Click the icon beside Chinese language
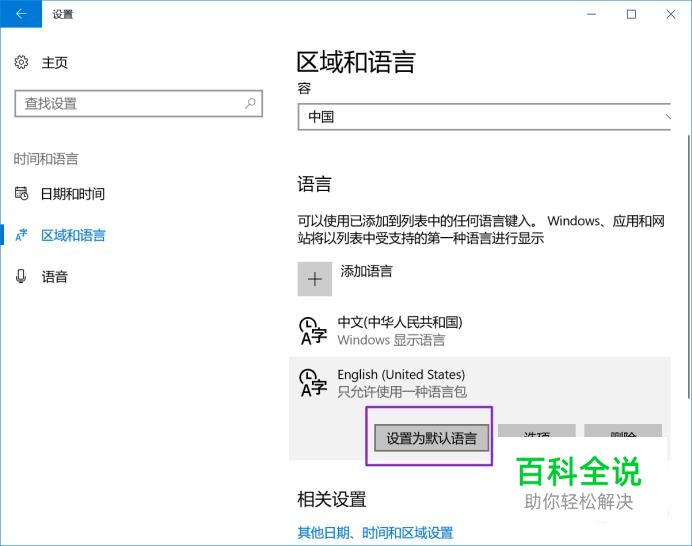The image size is (692, 546). click(x=313, y=331)
